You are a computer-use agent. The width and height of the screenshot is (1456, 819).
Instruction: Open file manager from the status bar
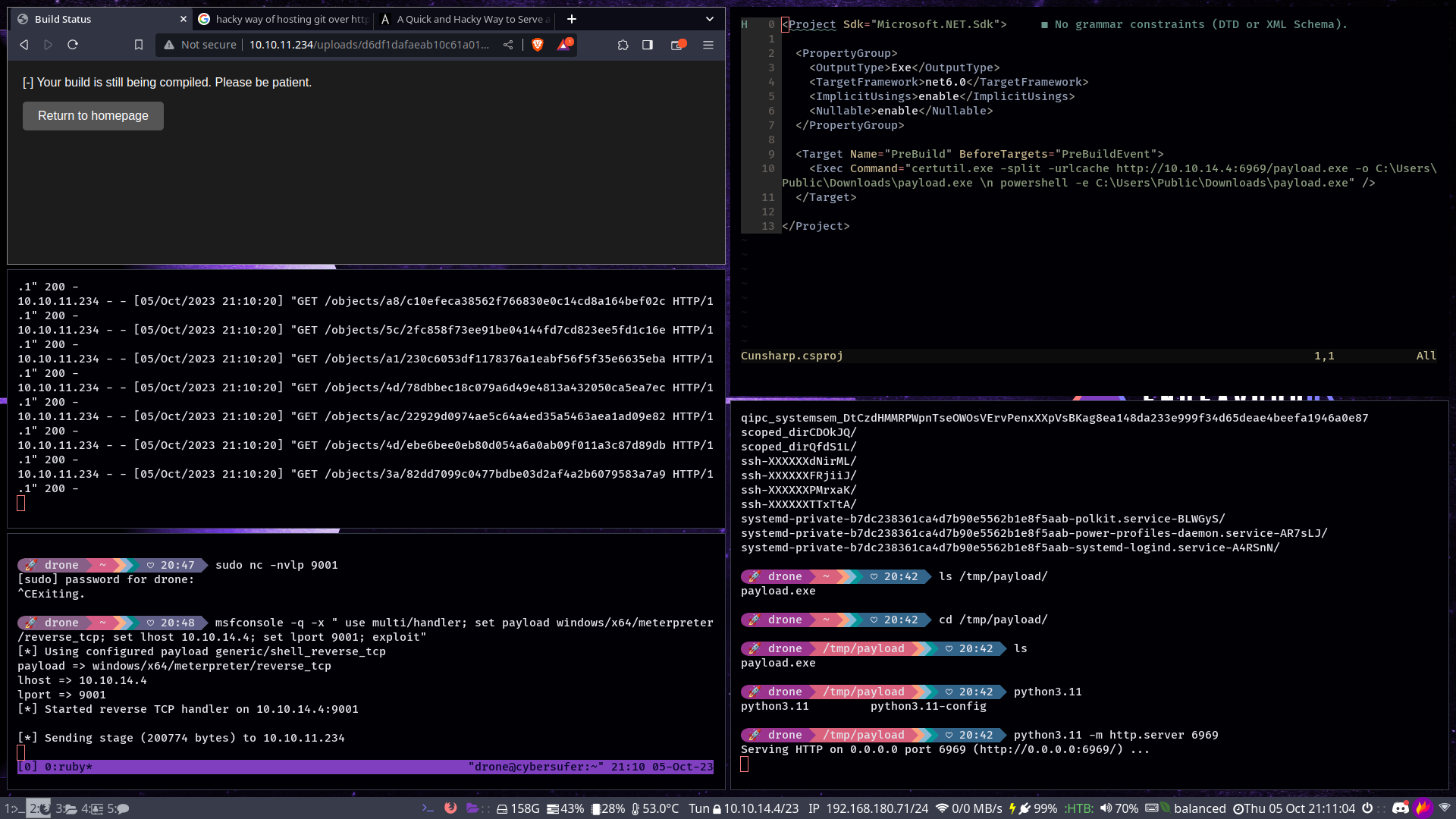pyautogui.click(x=472, y=808)
